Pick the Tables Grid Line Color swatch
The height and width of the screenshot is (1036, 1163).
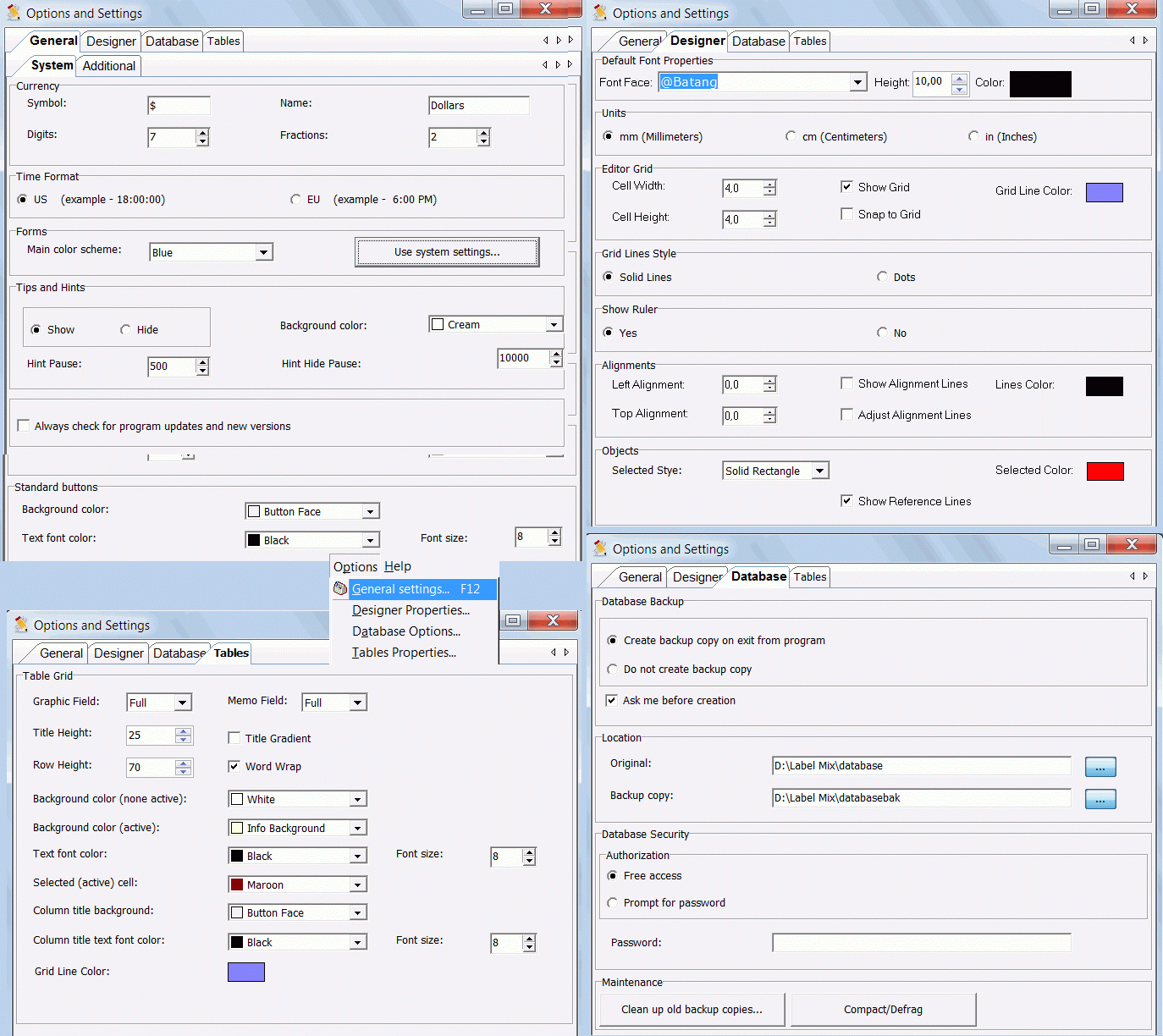[x=246, y=972]
